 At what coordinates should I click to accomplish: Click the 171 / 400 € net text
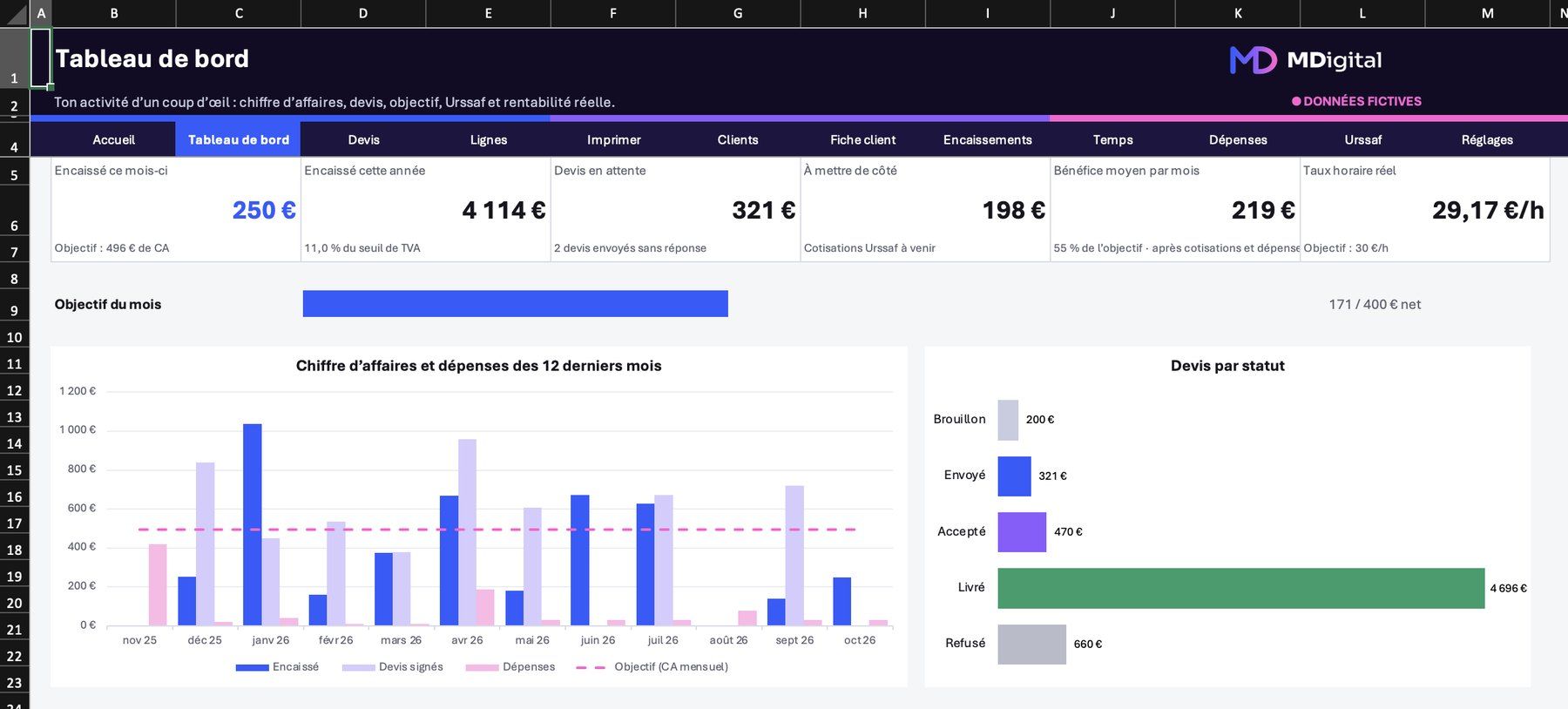[1375, 304]
